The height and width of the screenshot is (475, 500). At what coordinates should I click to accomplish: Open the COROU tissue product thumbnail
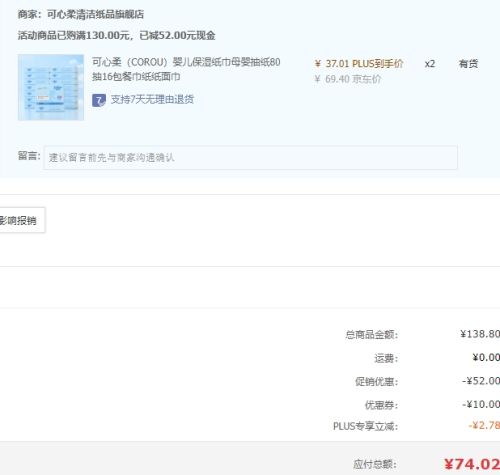[x=51, y=87]
